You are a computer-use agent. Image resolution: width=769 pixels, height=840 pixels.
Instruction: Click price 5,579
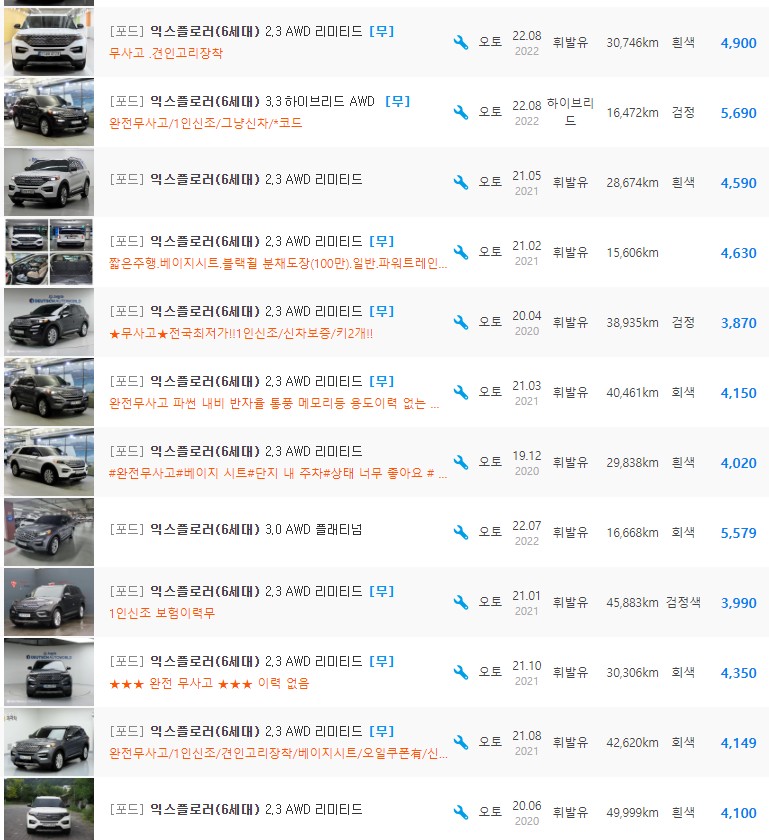(738, 533)
